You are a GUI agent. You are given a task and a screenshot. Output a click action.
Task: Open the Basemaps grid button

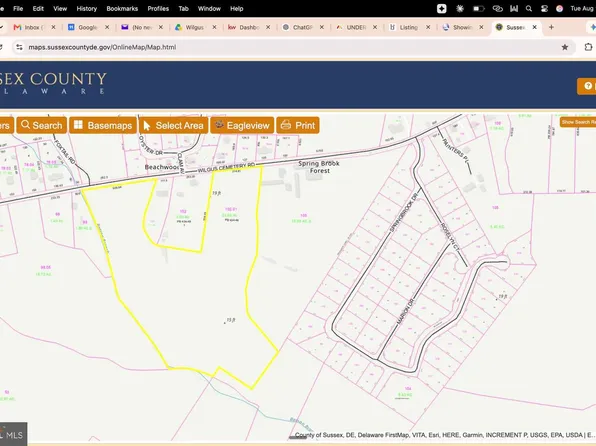pos(103,125)
